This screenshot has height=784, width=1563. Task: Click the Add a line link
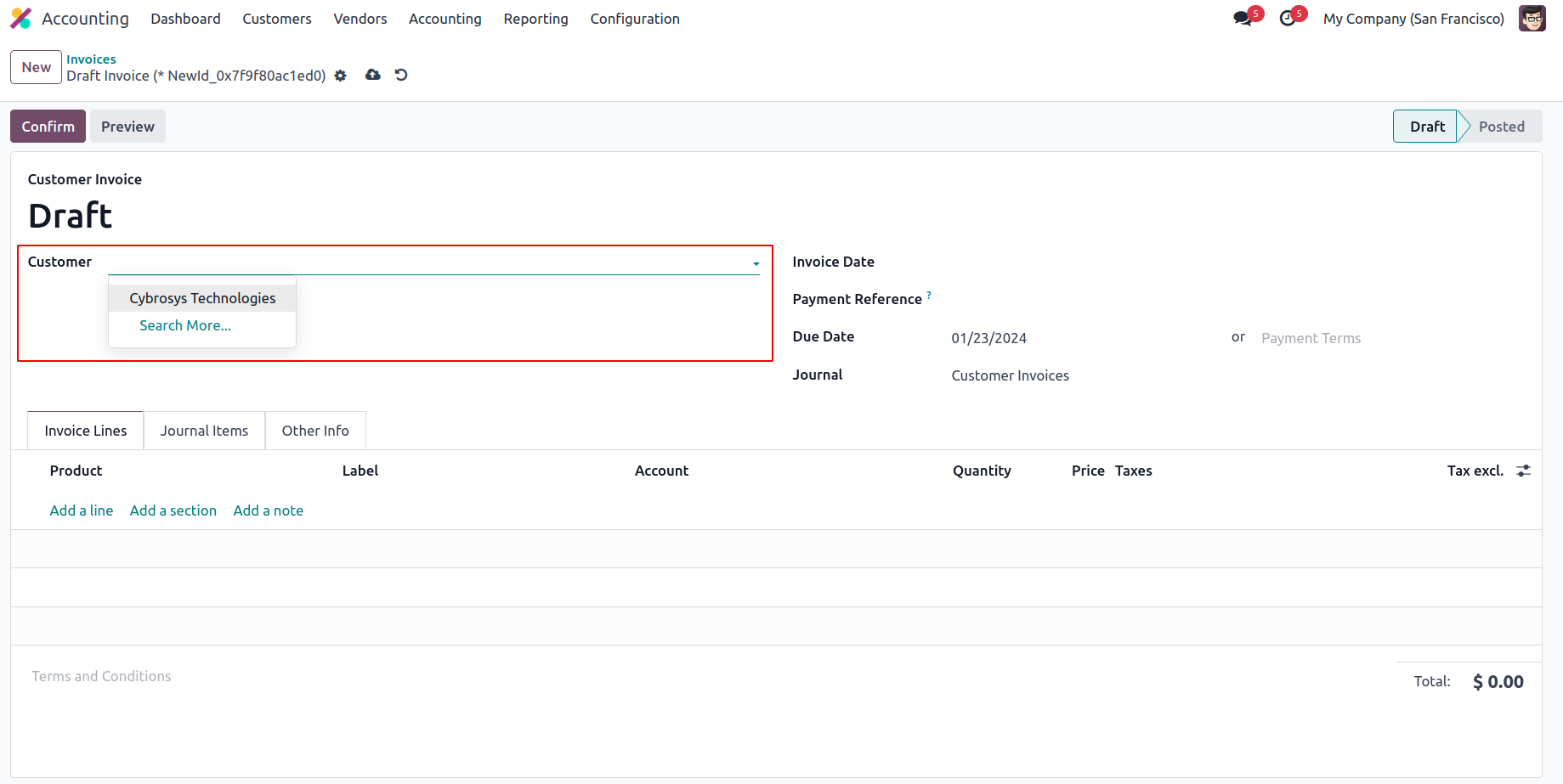coord(82,510)
